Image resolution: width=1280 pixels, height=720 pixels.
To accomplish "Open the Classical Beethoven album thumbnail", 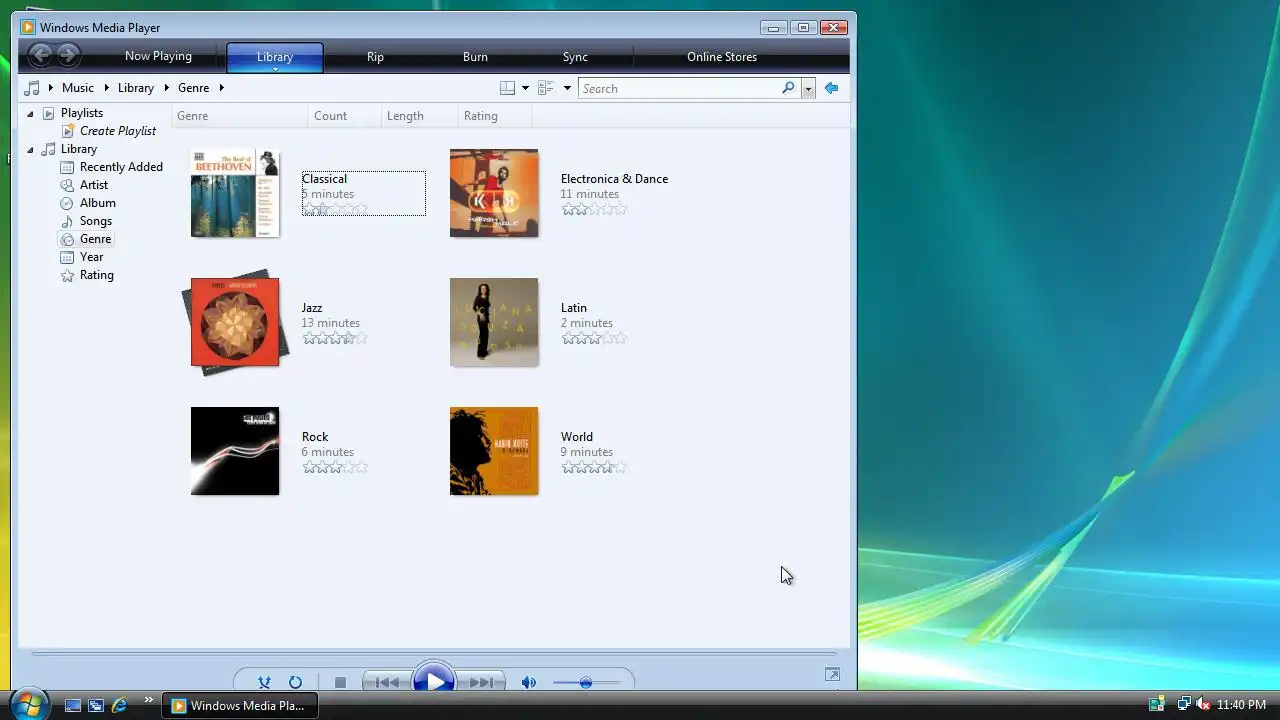I will point(235,193).
